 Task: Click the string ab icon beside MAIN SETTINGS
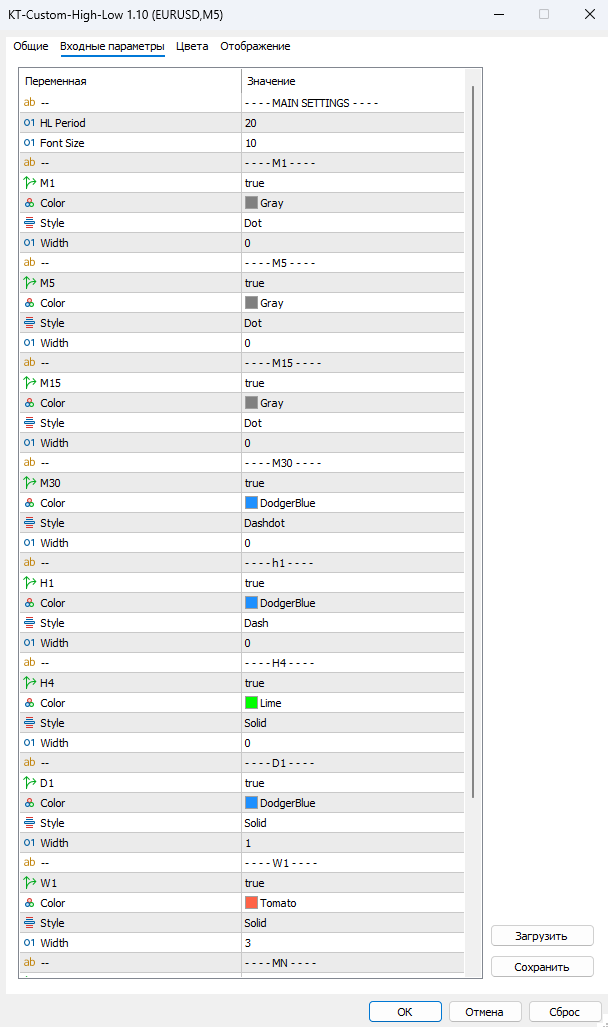29,102
